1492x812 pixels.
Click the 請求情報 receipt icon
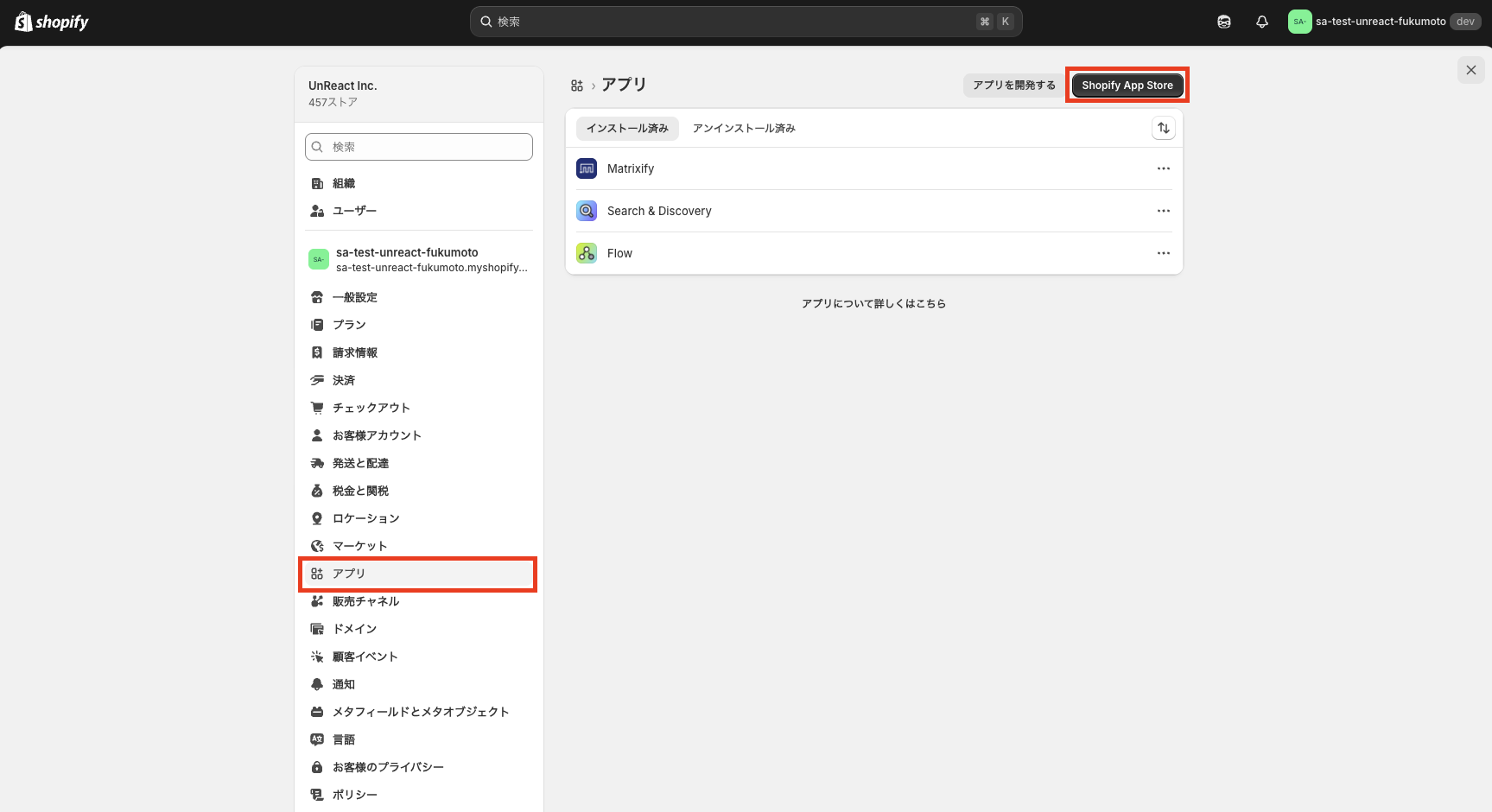[317, 352]
